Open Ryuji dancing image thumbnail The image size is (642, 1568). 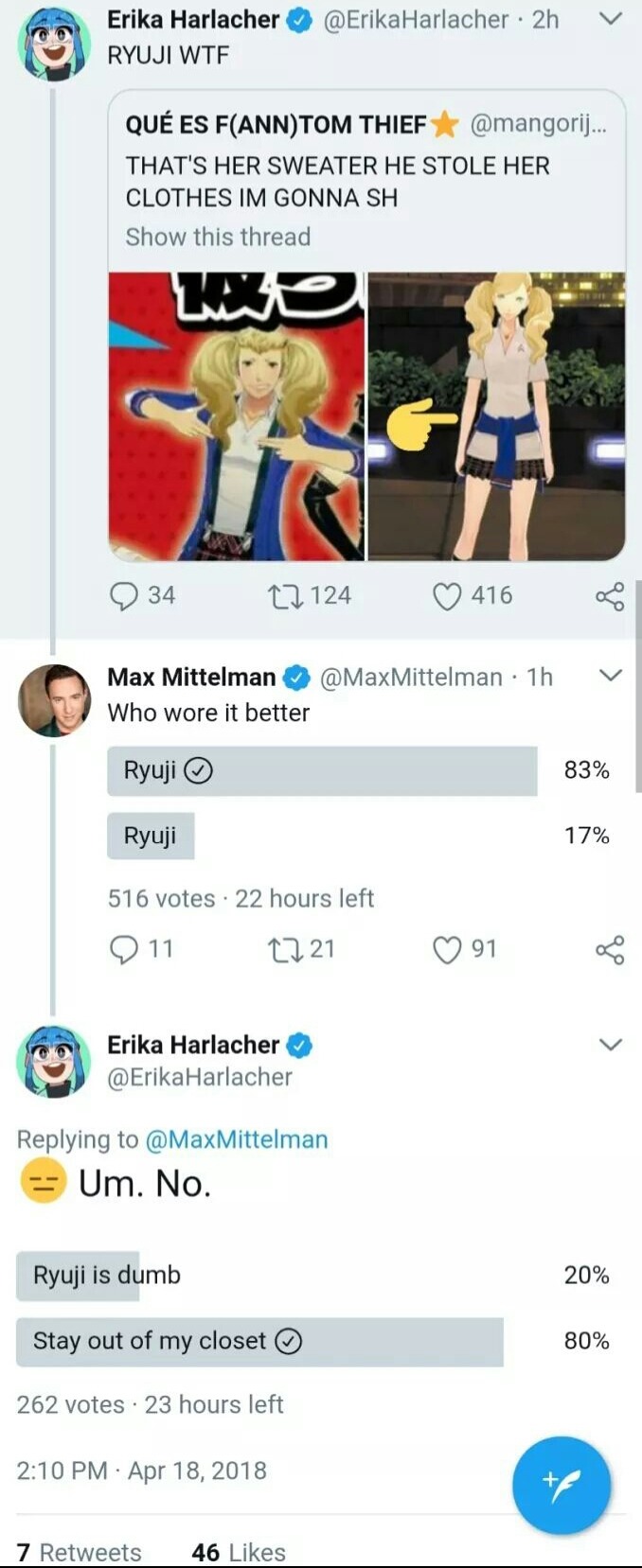pyautogui.click(x=237, y=416)
